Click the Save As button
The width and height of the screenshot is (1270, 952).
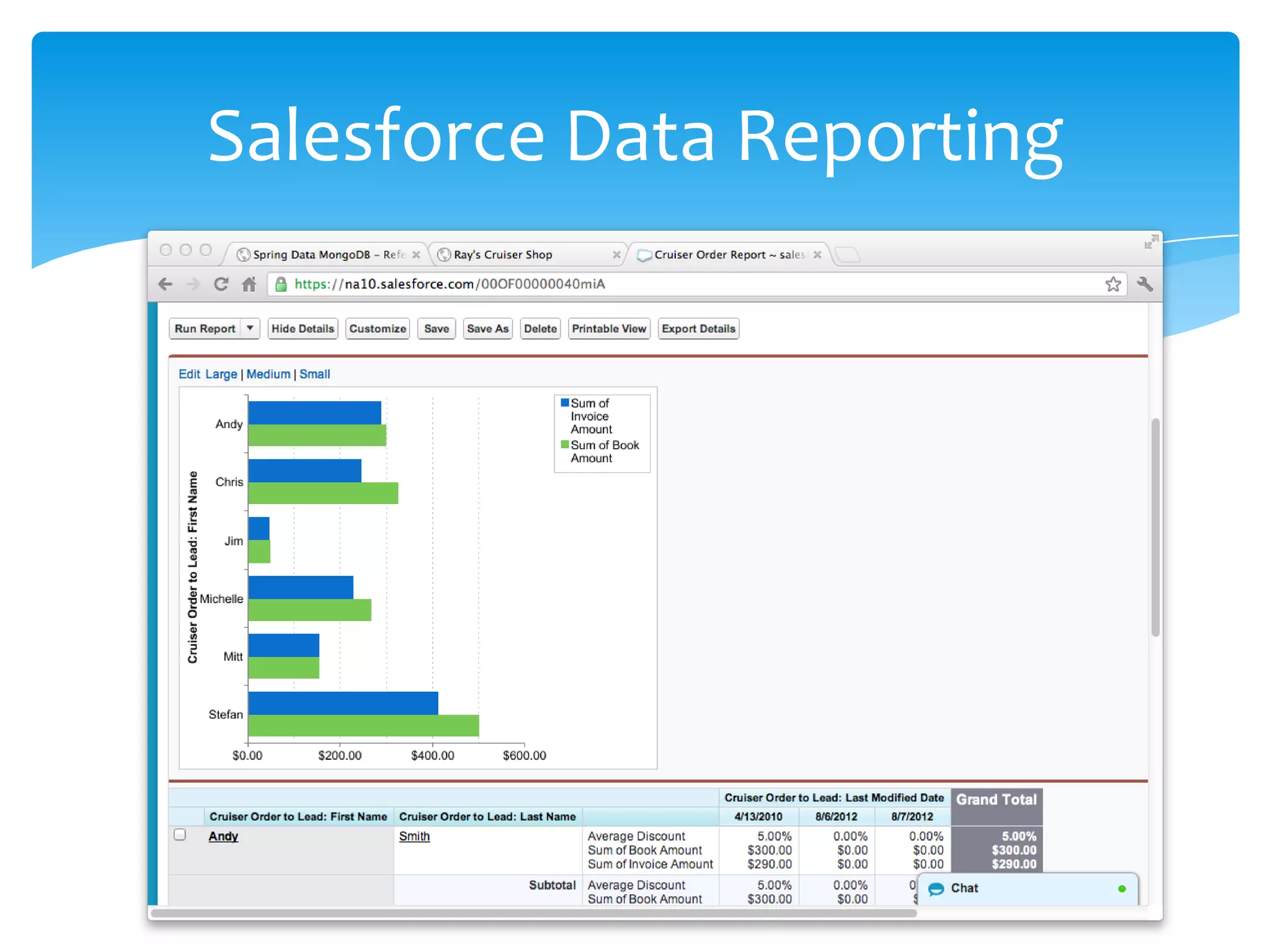488,328
